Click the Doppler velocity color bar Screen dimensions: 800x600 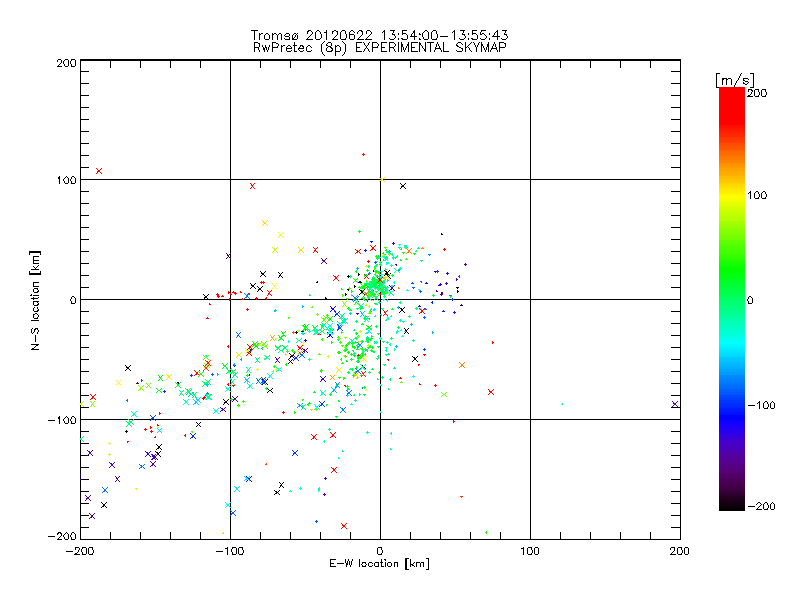732,298
